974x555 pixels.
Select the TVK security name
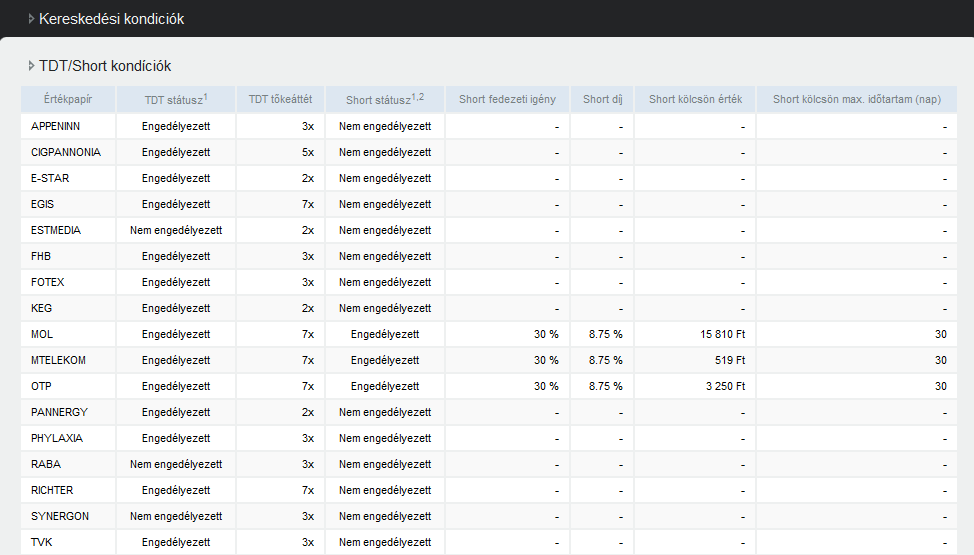42,543
